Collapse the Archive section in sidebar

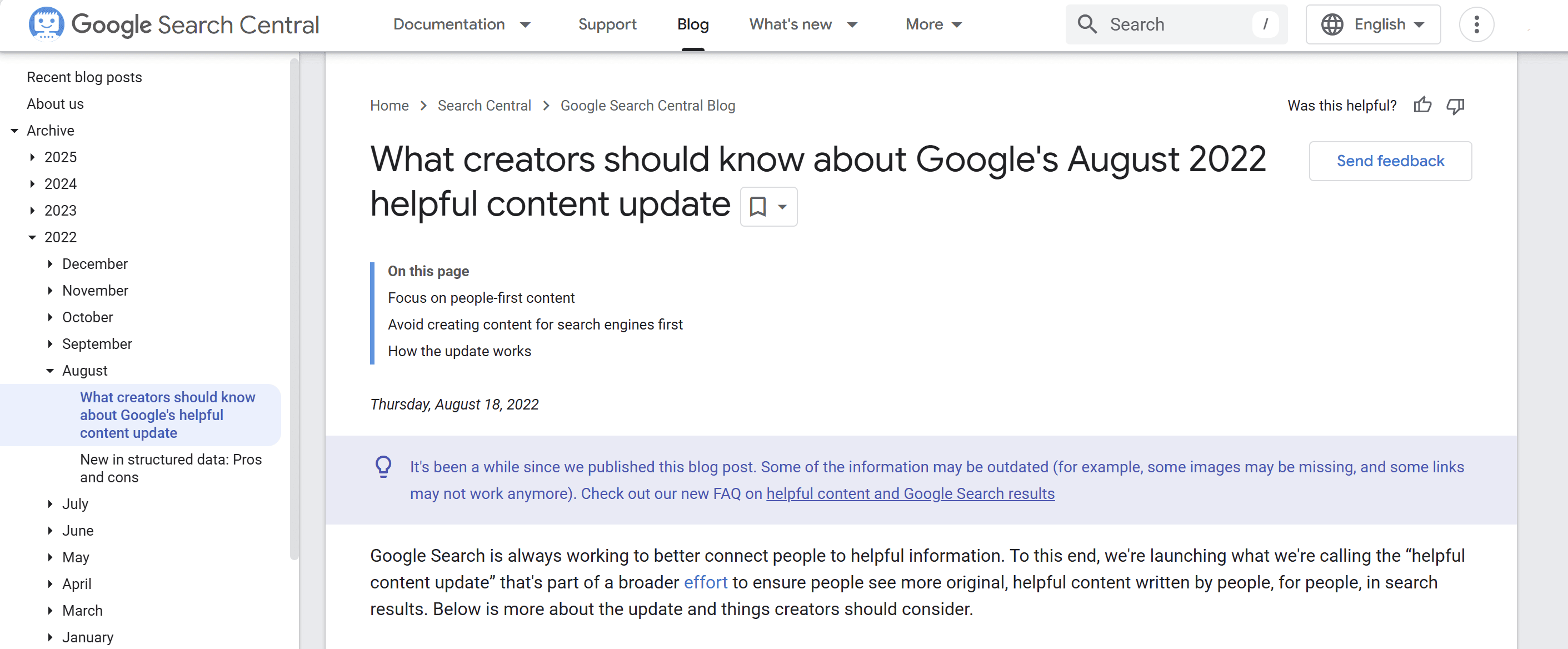[14, 130]
